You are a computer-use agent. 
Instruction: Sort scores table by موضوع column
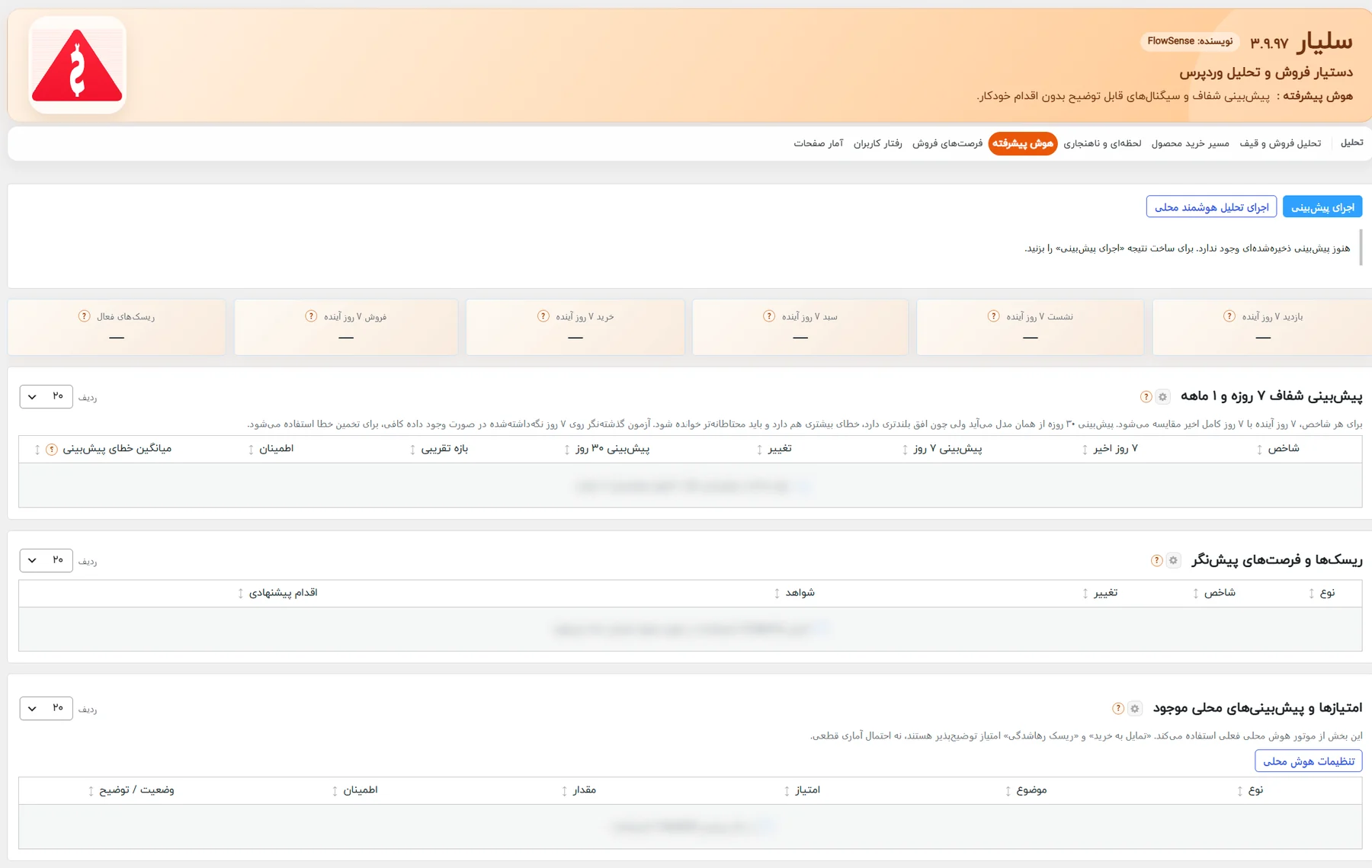pyautogui.click(x=1008, y=790)
